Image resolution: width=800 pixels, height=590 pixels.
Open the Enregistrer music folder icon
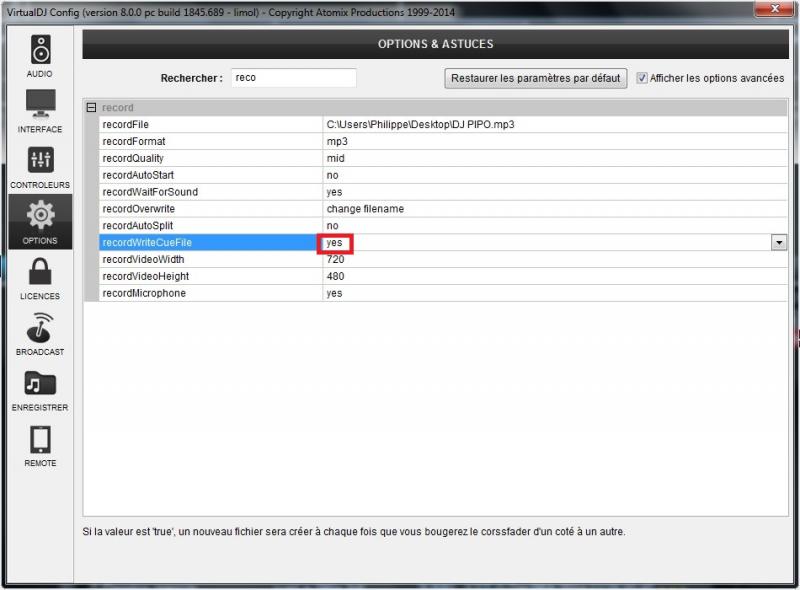[x=40, y=383]
